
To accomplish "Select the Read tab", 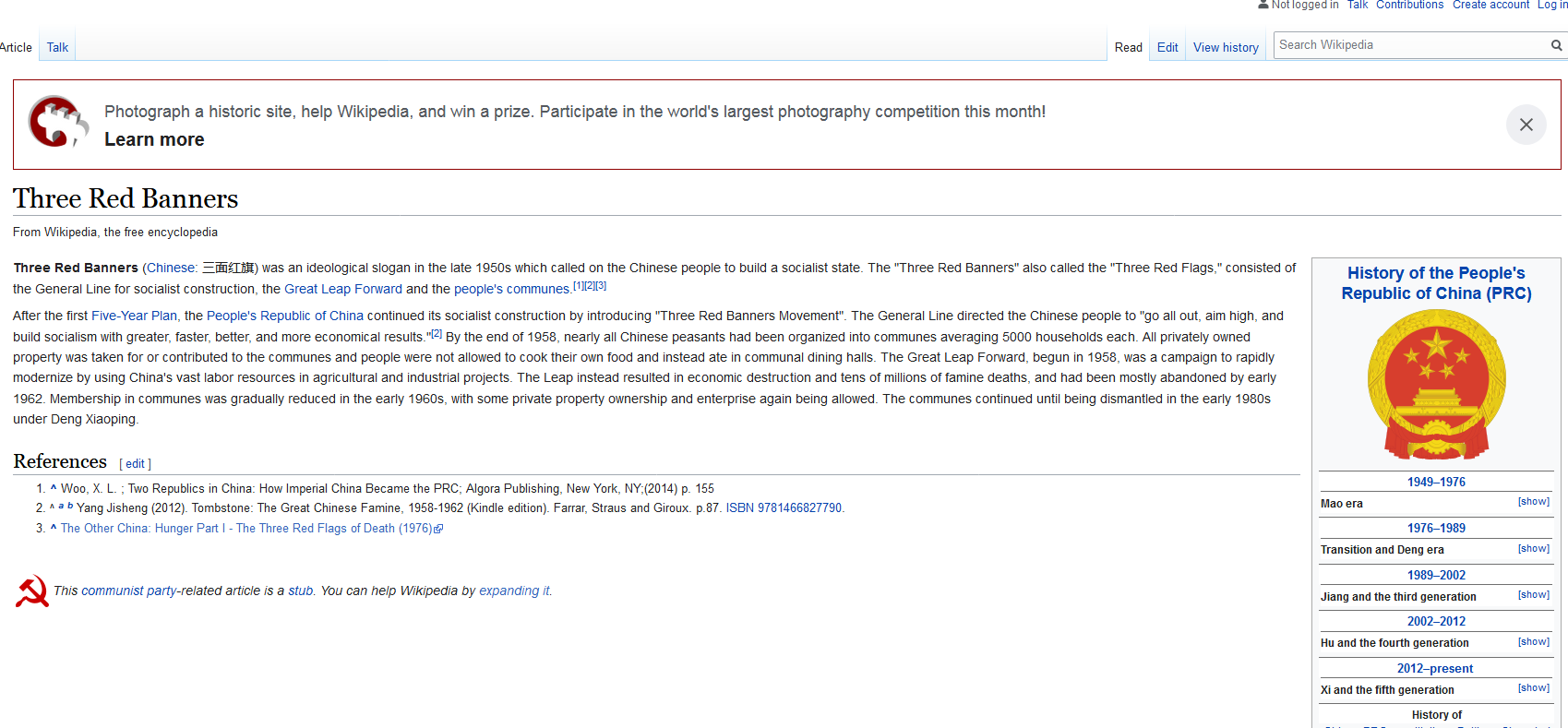I will [x=1128, y=47].
